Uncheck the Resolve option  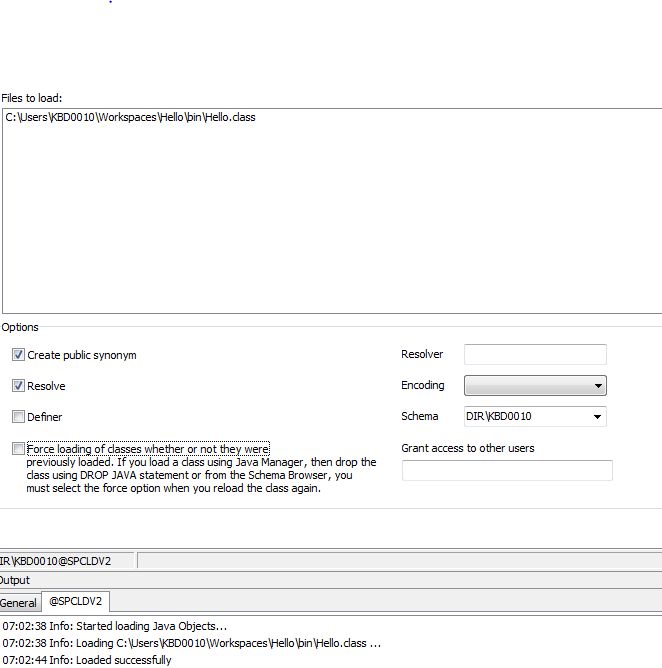(x=18, y=386)
